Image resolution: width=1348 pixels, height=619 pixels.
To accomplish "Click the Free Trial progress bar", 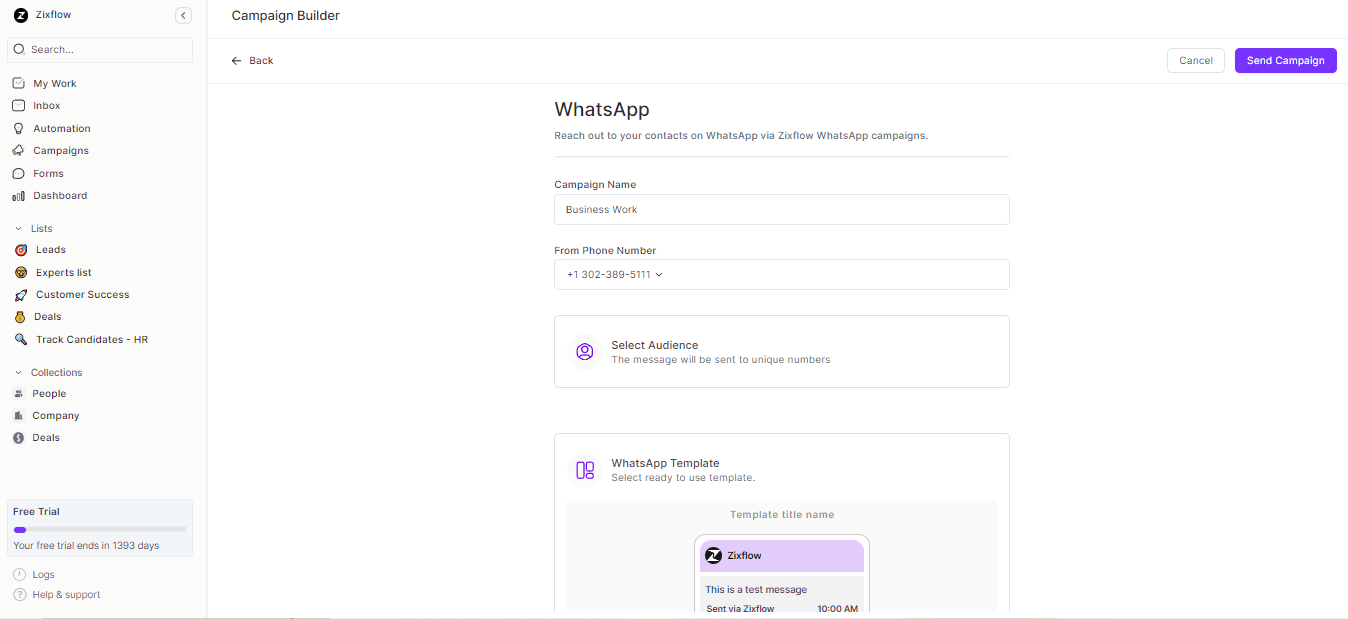I will tap(99, 528).
